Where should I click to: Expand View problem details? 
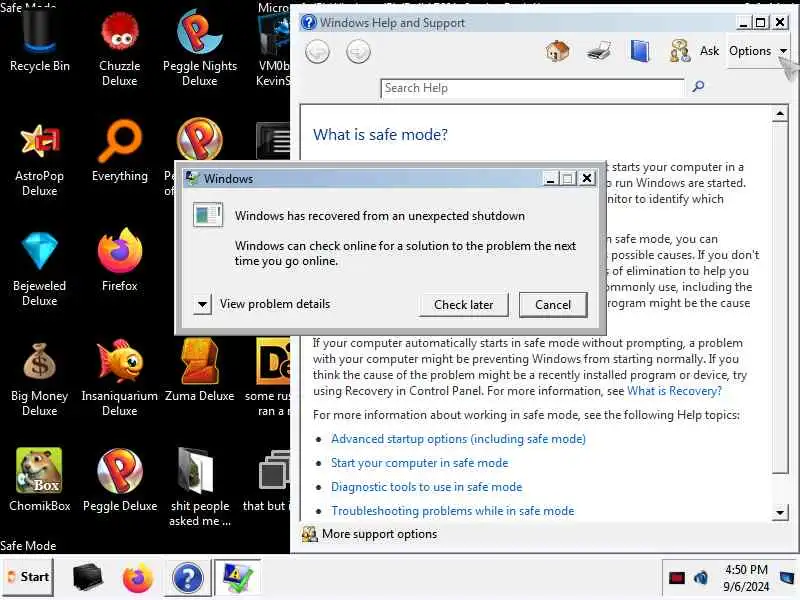[x=202, y=305]
